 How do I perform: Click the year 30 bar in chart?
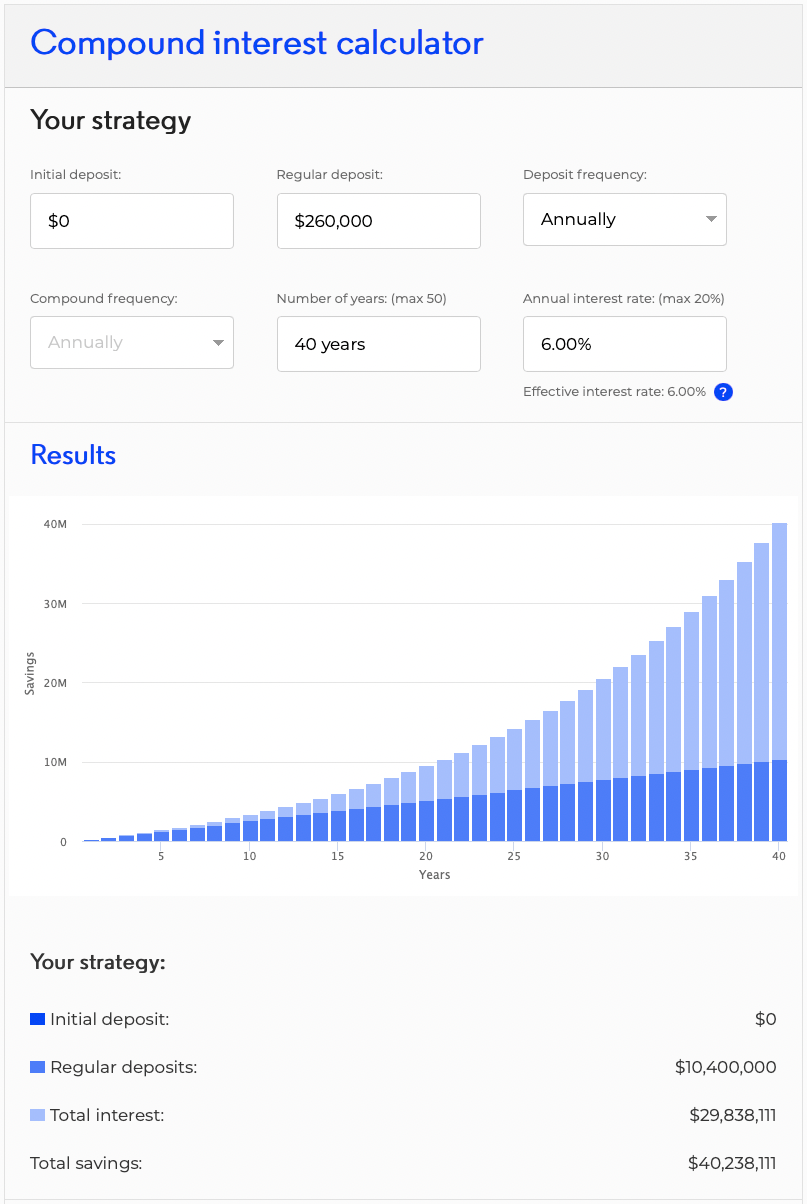click(x=603, y=760)
